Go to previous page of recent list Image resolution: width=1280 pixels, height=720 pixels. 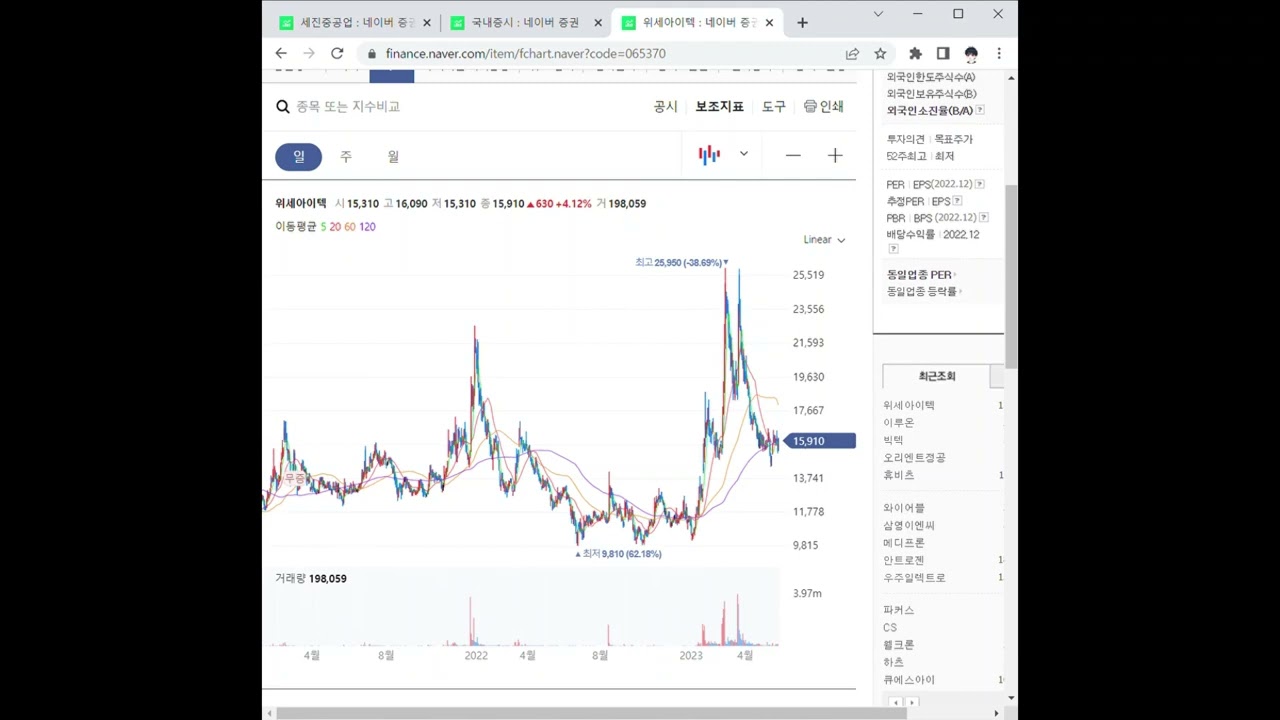click(x=895, y=702)
